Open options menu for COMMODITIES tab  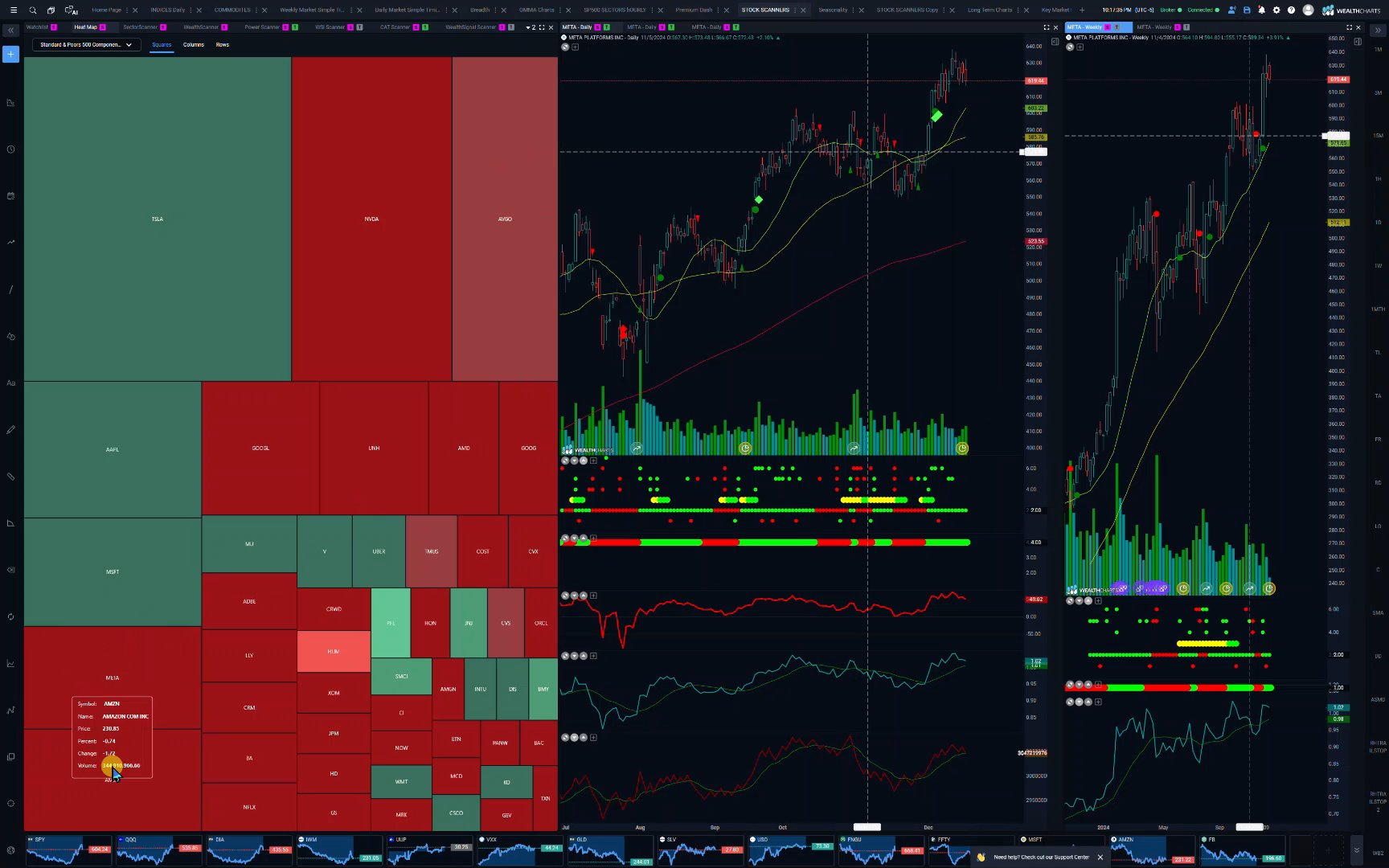(257, 10)
